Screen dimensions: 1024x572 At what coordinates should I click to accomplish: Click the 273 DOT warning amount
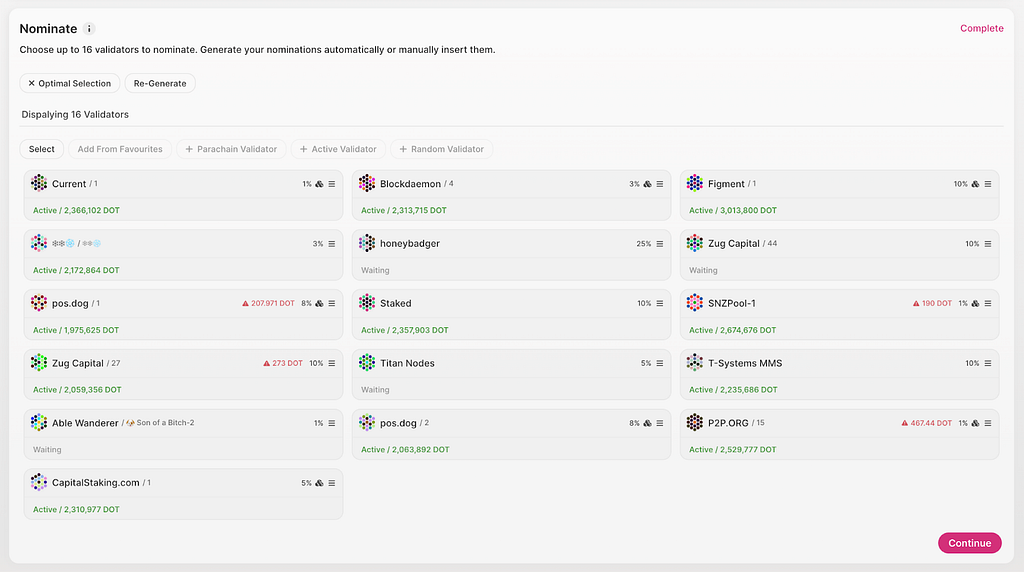point(287,363)
